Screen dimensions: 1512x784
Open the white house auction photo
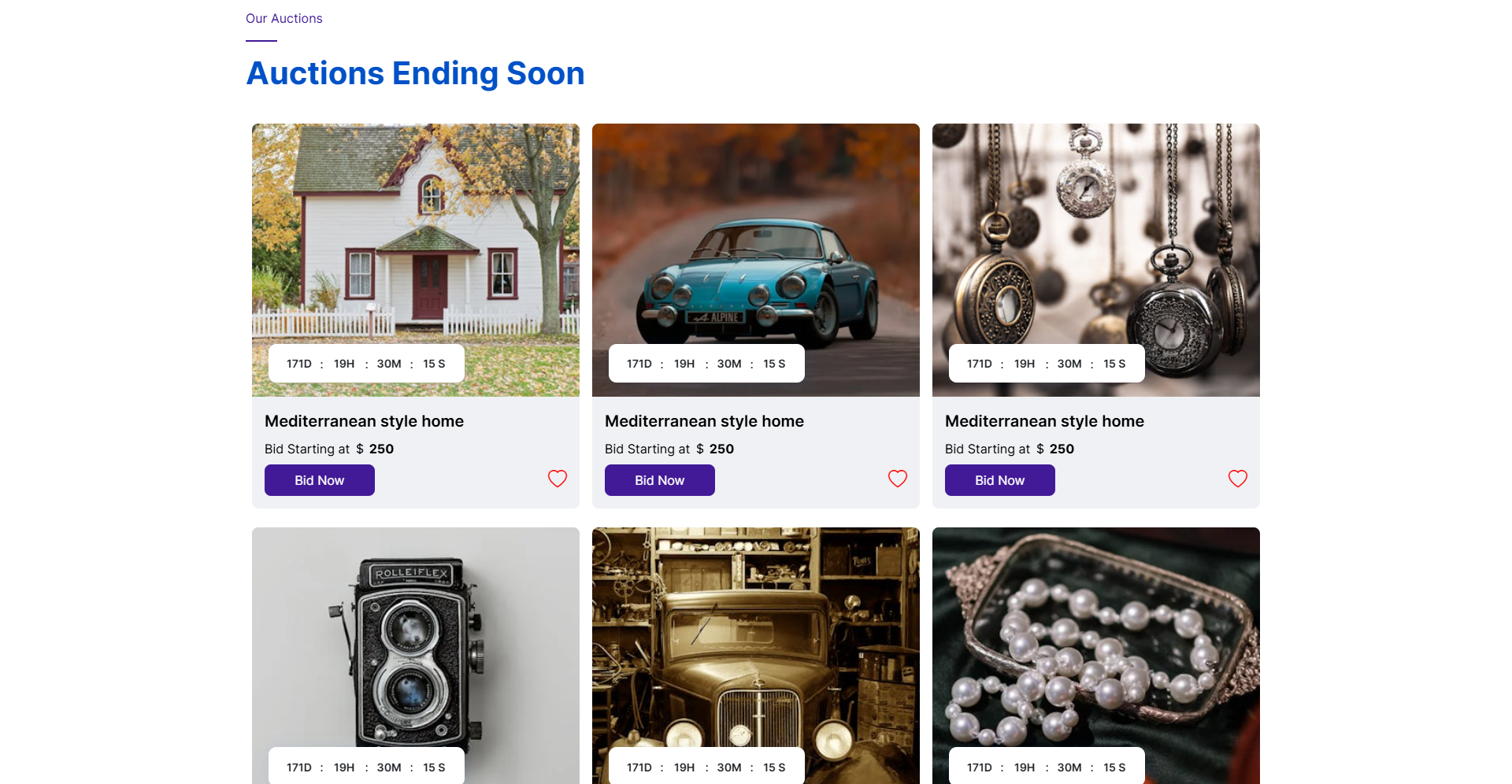click(x=416, y=236)
